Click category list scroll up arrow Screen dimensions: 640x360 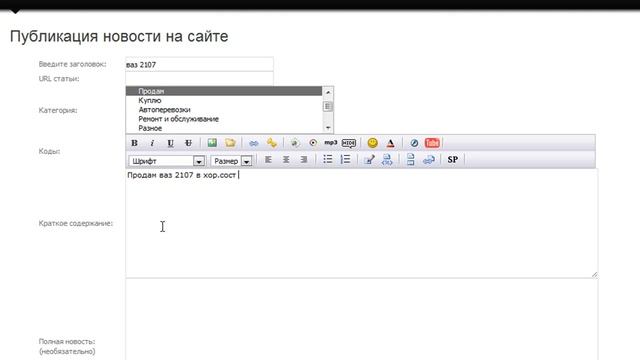tap(328, 92)
